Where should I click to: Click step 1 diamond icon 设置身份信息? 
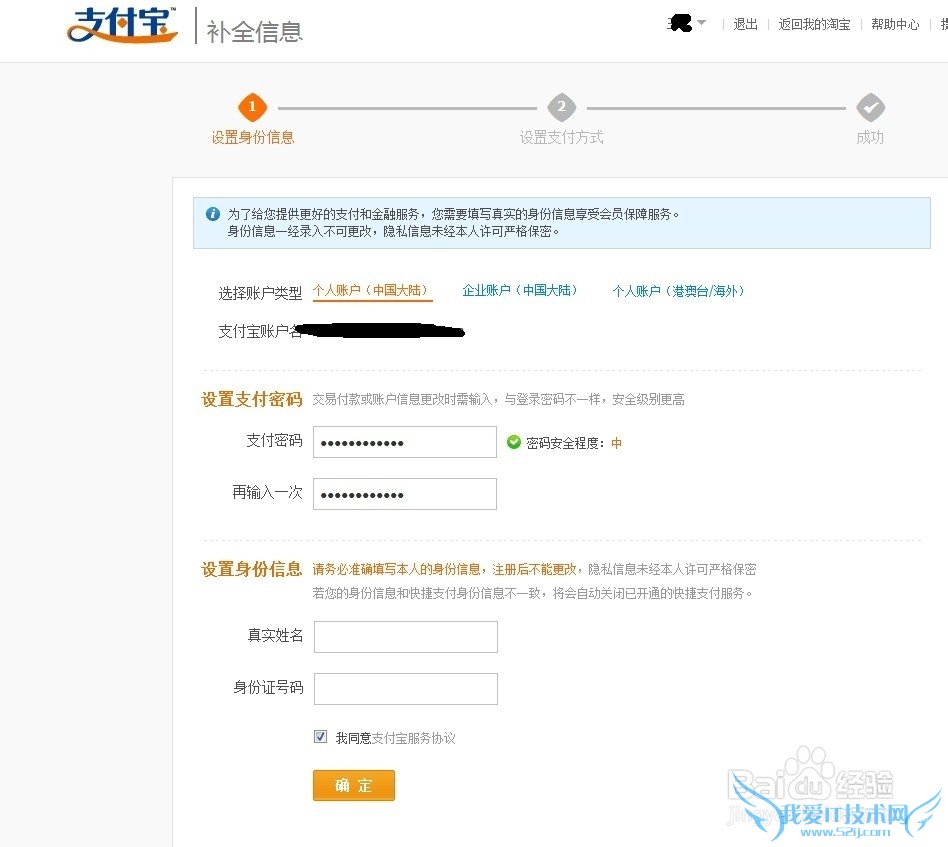[252, 108]
